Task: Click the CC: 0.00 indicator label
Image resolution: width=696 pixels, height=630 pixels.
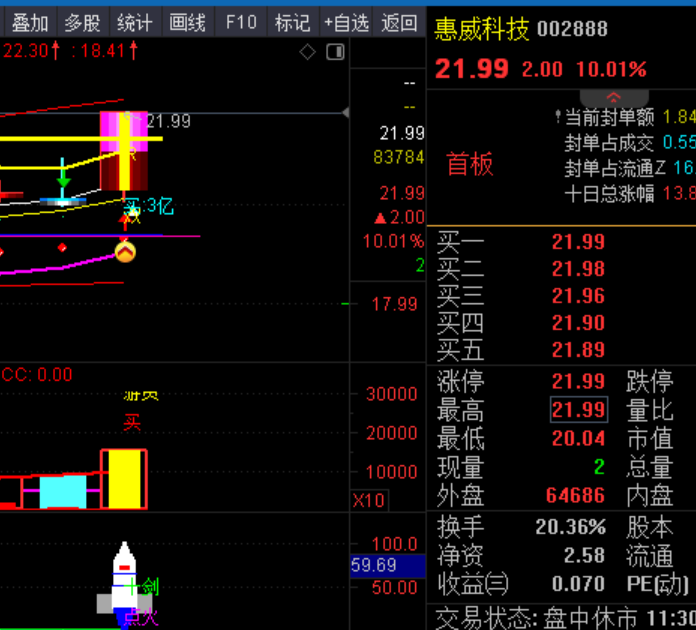Action: pos(36,375)
